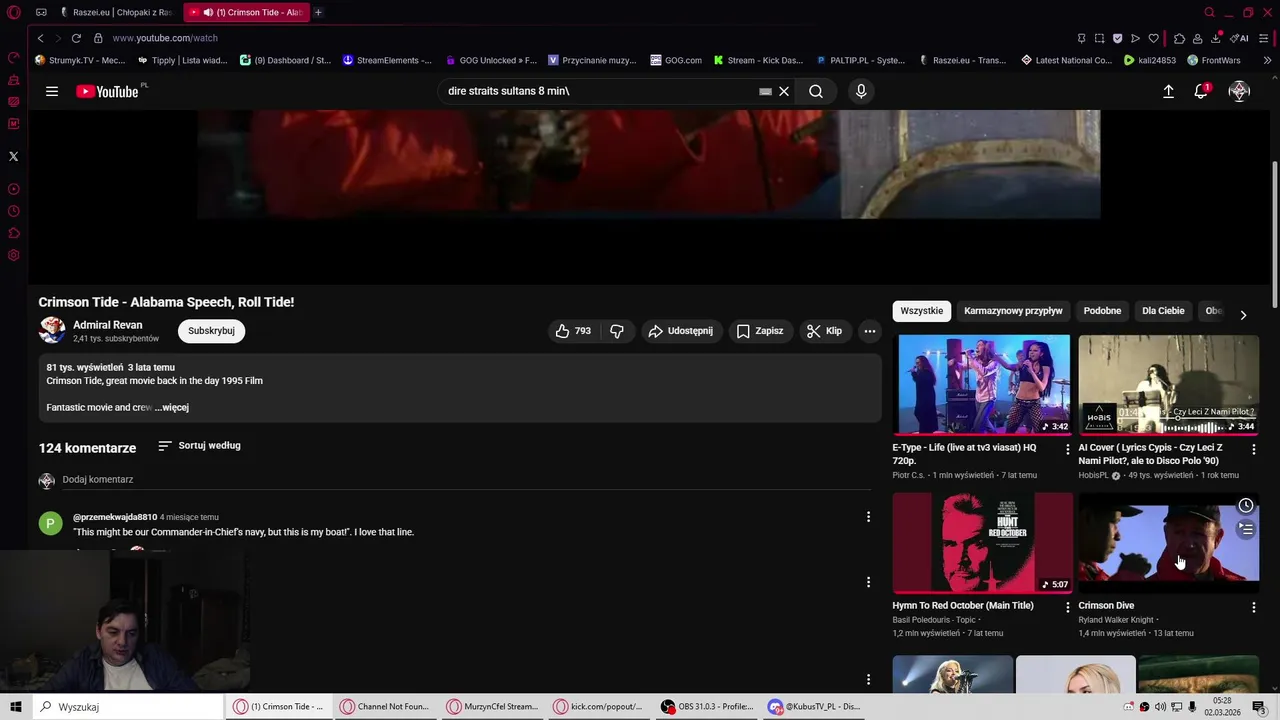Viewport: 1280px width, 720px height.
Task: Start voice search with the microphone
Action: [861, 91]
